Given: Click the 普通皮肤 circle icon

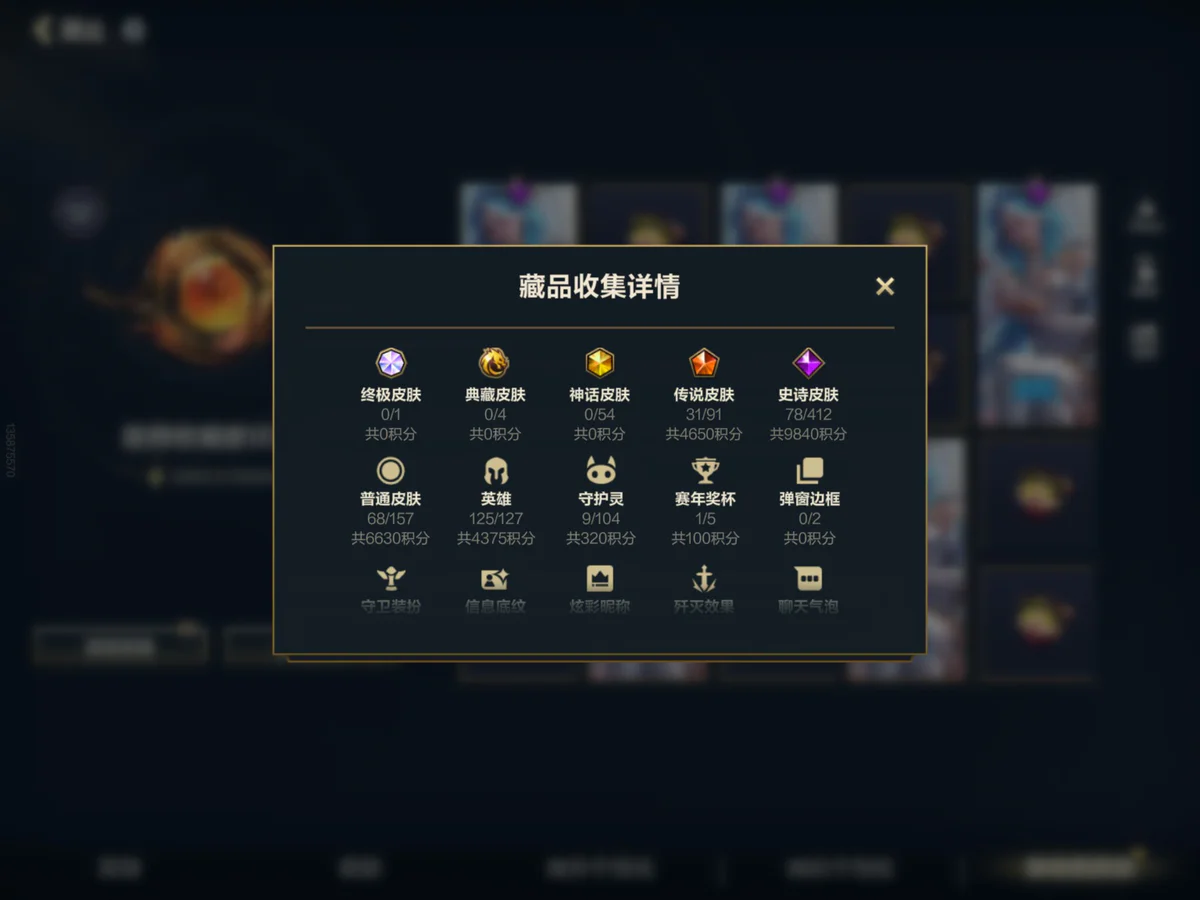Looking at the screenshot, I should click(391, 470).
